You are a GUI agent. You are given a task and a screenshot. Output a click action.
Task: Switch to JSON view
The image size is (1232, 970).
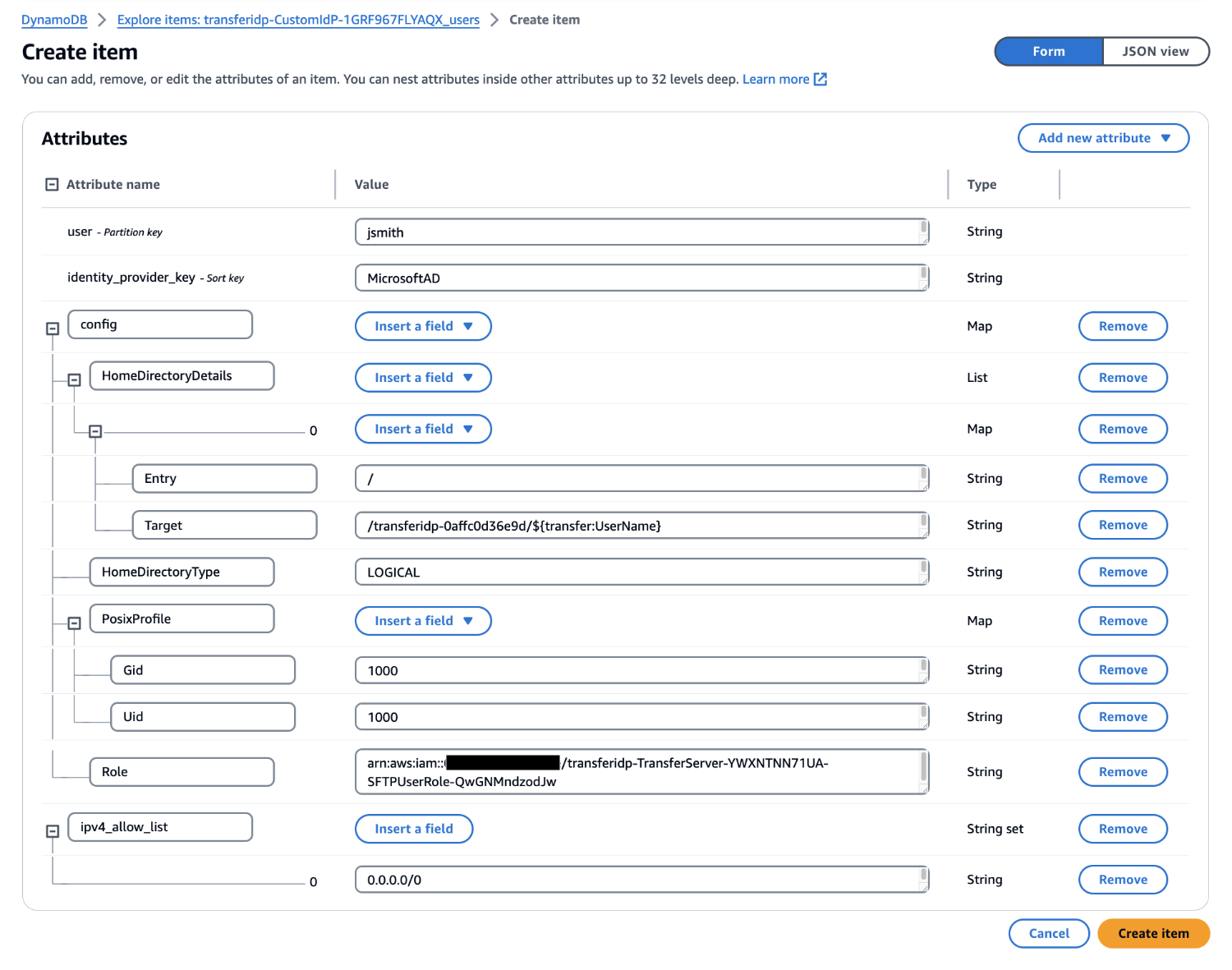click(x=1156, y=51)
